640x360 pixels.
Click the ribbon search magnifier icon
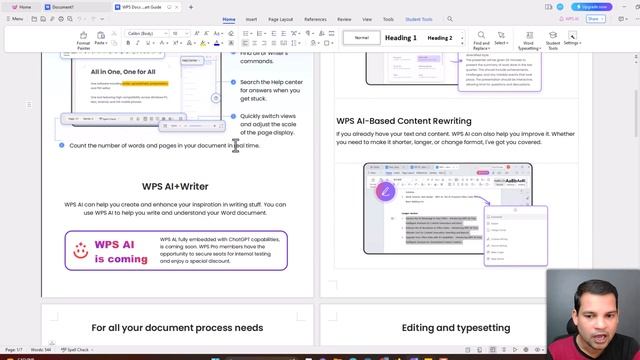450,19
